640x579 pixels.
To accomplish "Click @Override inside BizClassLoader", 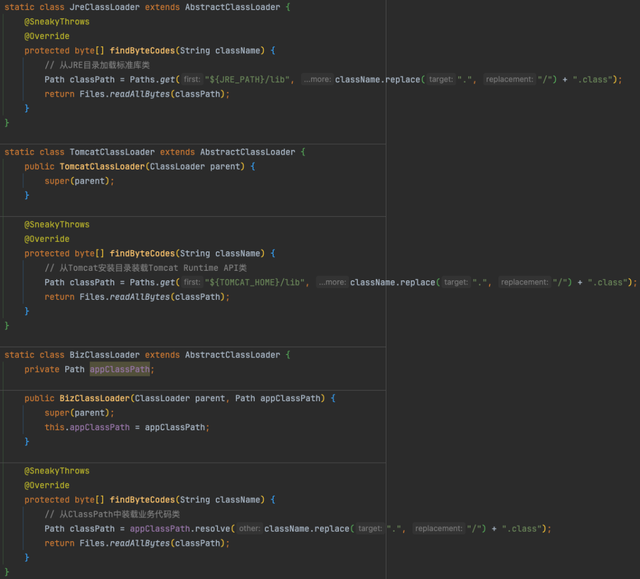I will coord(47,486).
